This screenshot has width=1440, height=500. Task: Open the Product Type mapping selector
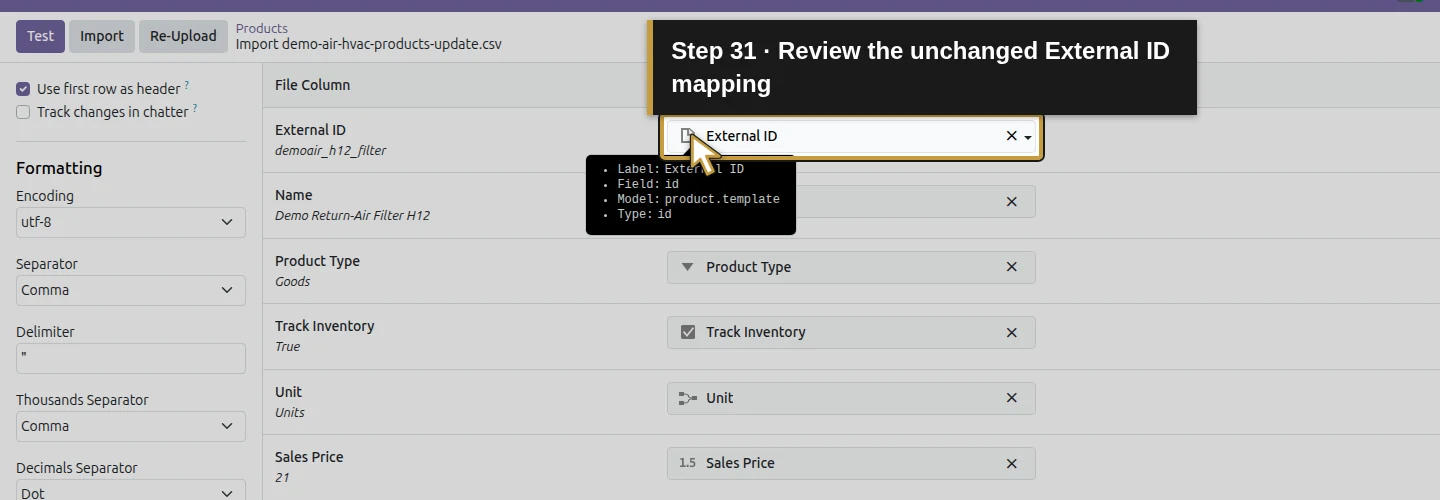[851, 267]
